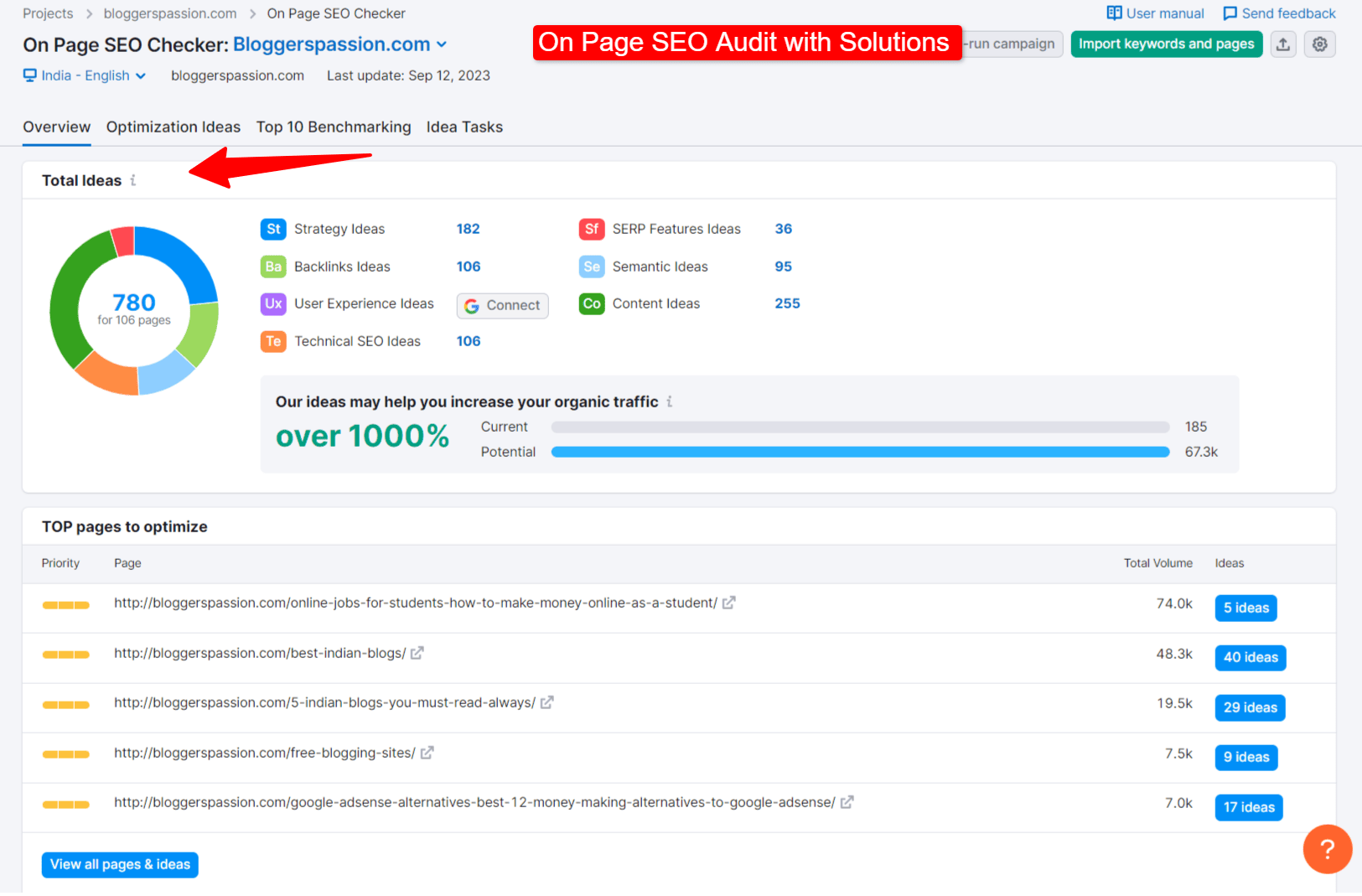Image resolution: width=1362 pixels, height=896 pixels.
Task: Click the Technical SEO Ideas "Te" icon
Action: coord(273,341)
